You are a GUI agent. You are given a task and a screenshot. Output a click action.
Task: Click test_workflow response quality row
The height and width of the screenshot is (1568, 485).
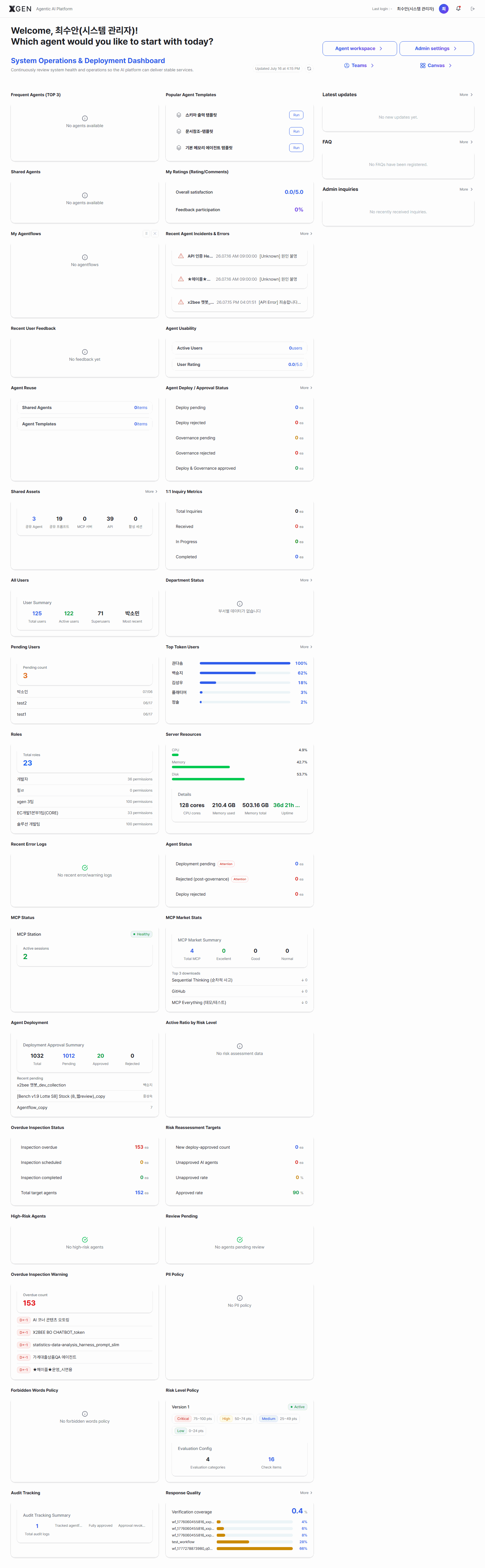click(239, 1542)
